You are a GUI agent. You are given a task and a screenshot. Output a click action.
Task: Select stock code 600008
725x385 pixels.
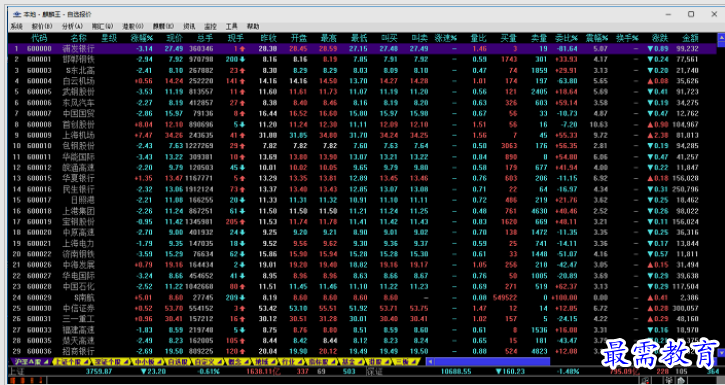(x=39, y=124)
